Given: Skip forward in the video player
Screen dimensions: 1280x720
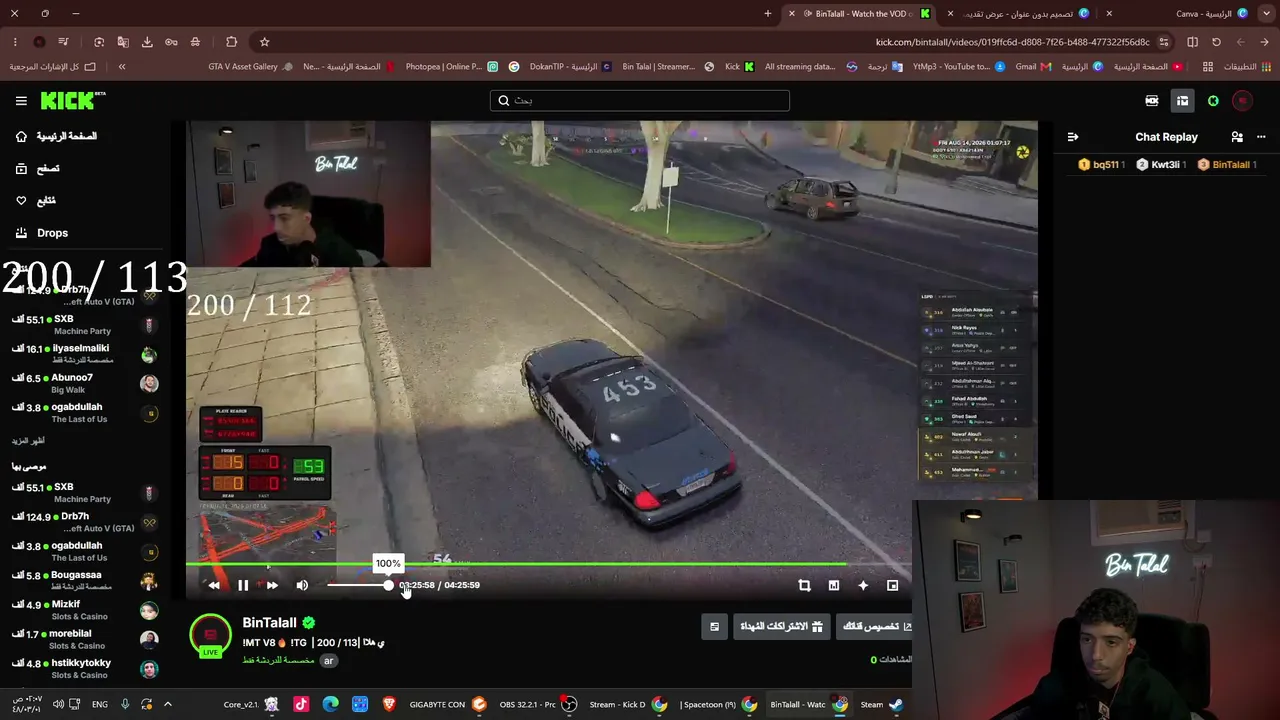Looking at the screenshot, I should [x=272, y=586].
